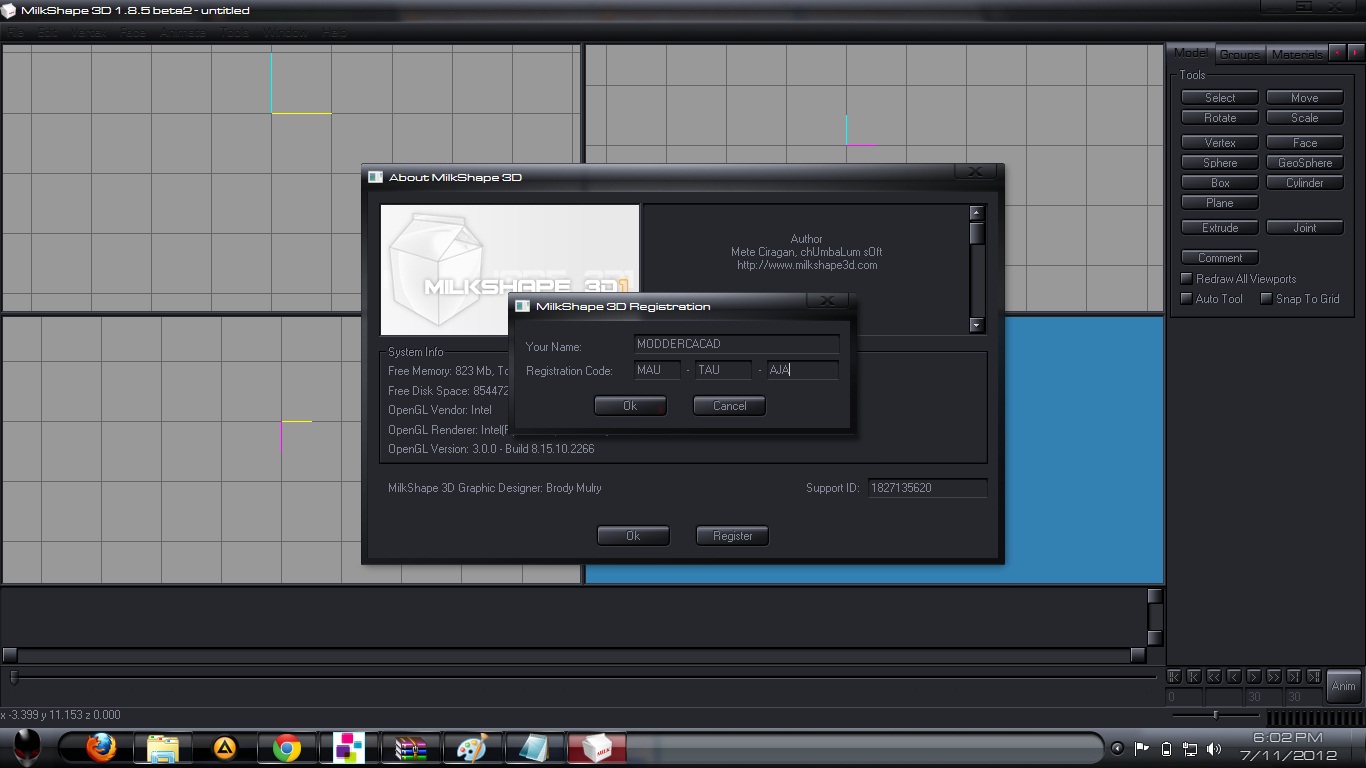Click the first Registration Code field MAU

657,370
